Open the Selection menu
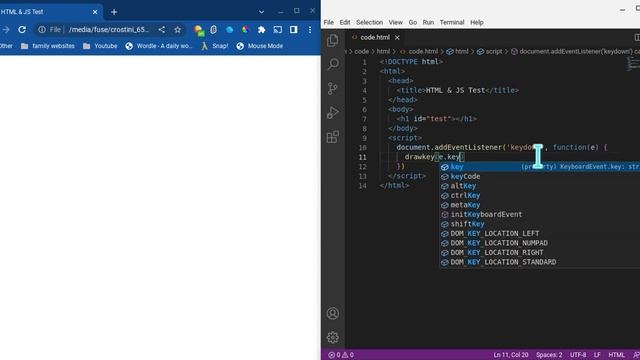Screen dimensions: 640x360 click(x=369, y=22)
